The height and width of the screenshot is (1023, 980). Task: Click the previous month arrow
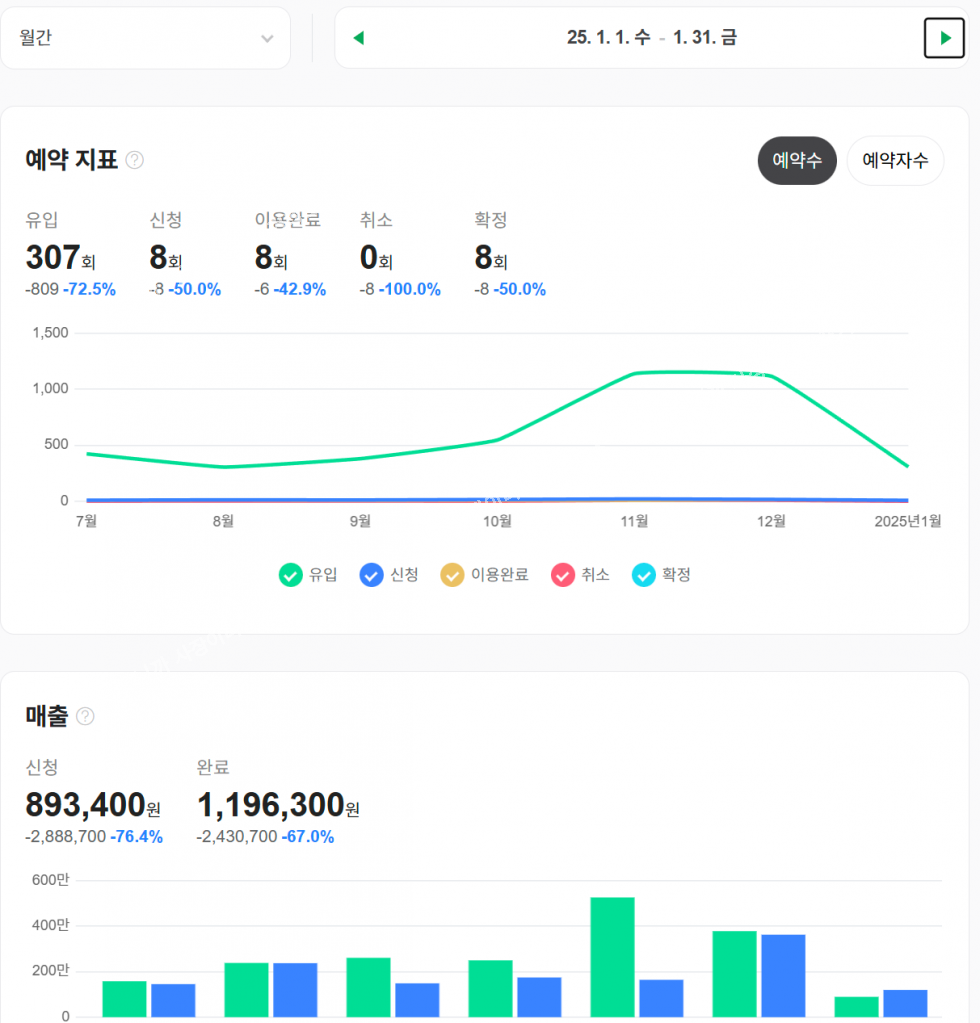(359, 38)
